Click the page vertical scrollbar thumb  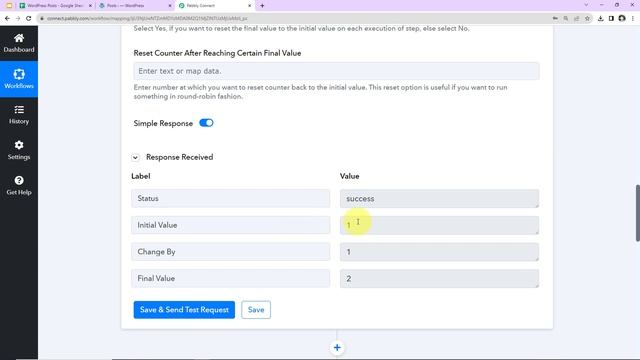pos(638,213)
